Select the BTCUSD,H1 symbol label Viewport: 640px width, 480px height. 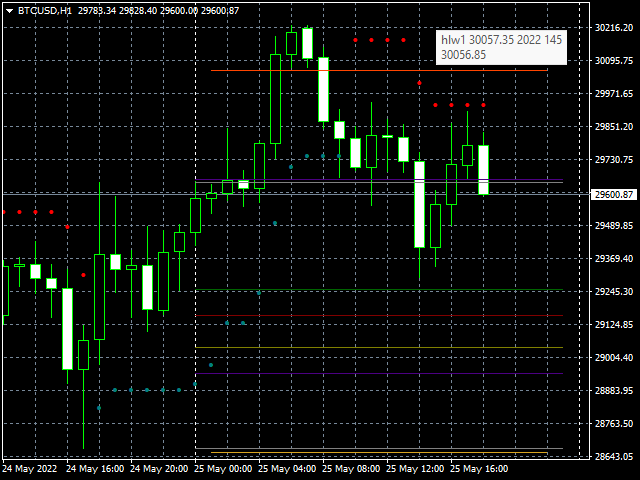(x=45, y=11)
